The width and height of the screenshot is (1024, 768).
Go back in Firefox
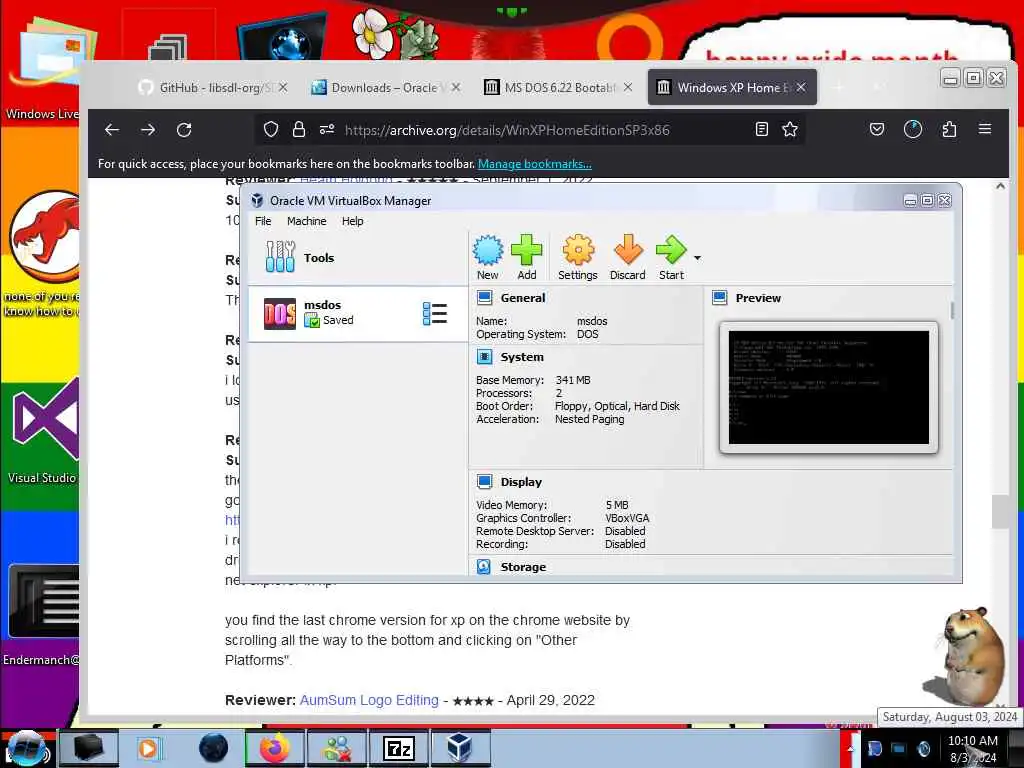112,130
